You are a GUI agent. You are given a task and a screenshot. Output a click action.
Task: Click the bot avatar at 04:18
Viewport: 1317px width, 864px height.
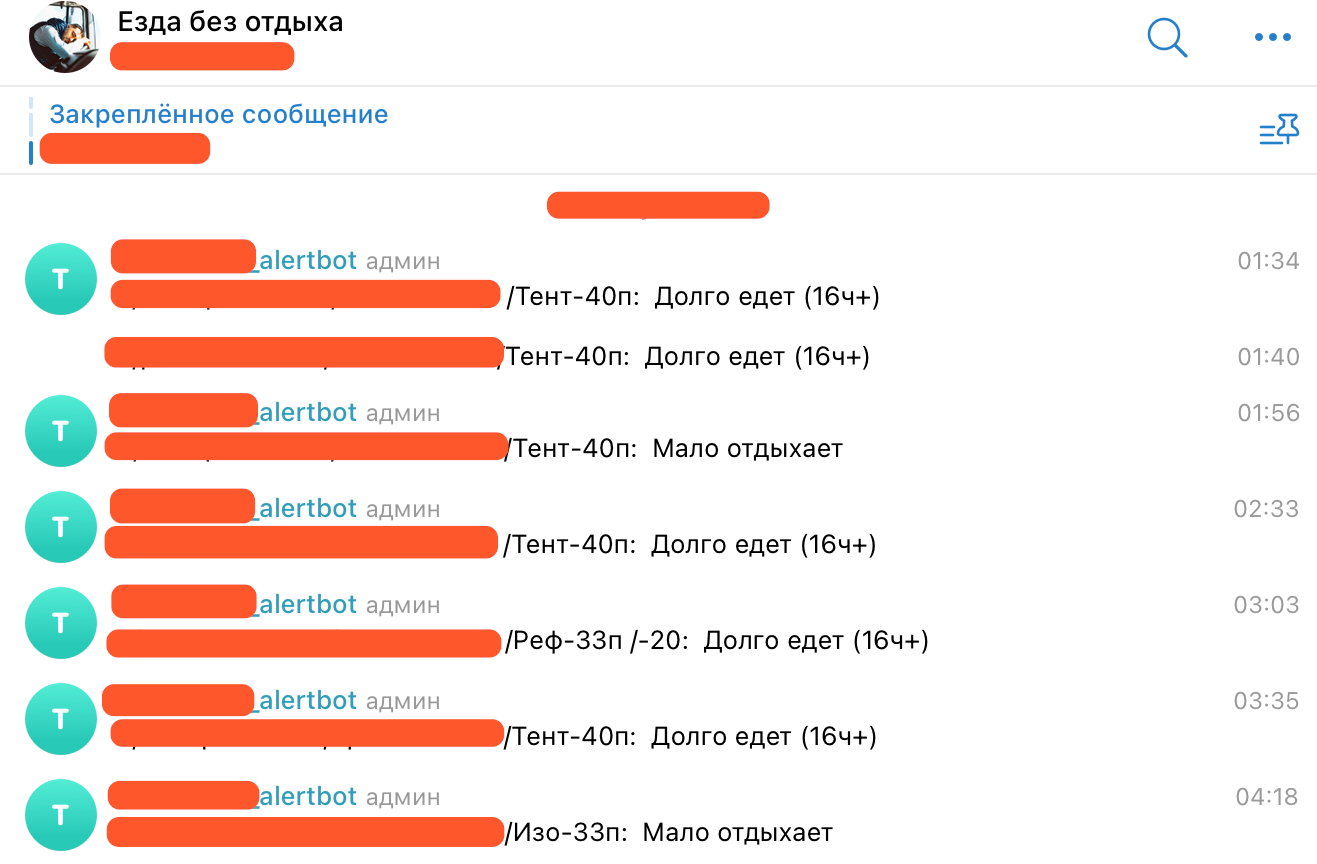(x=60, y=815)
